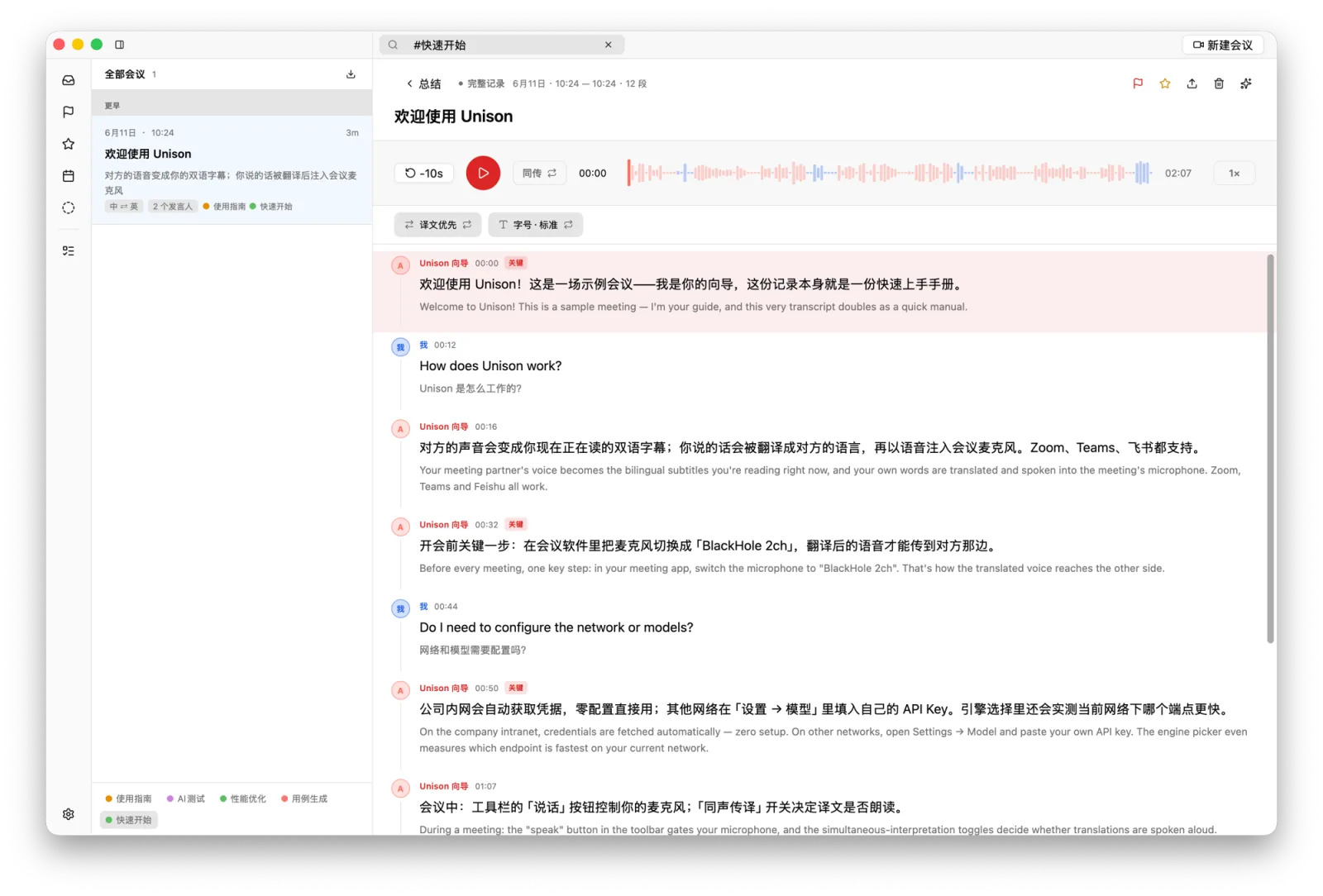Screen dimensions: 1323x896
Task: Go back to 总结
Action: click(x=423, y=83)
